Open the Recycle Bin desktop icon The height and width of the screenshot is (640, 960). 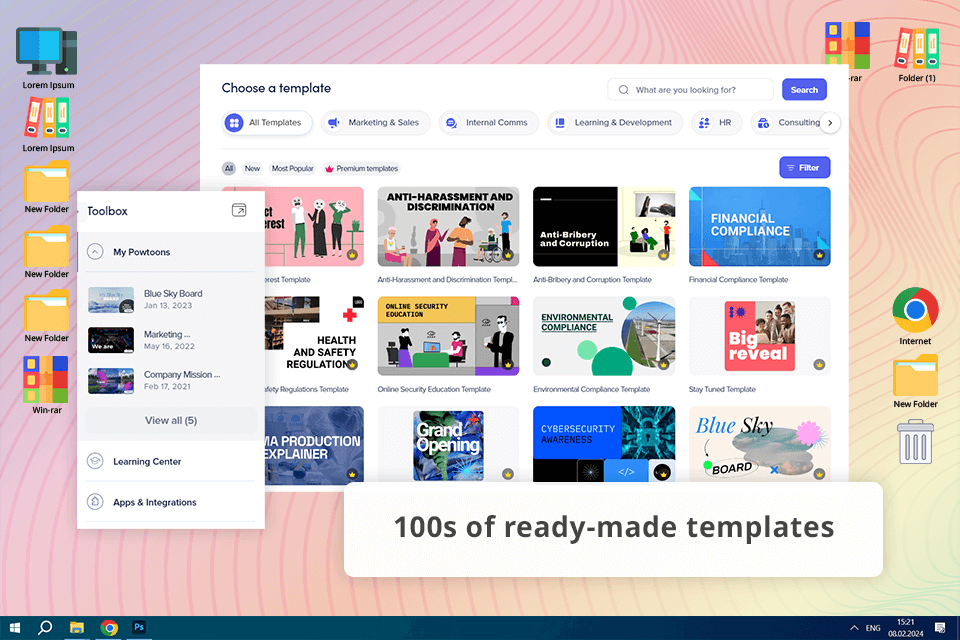(915, 442)
